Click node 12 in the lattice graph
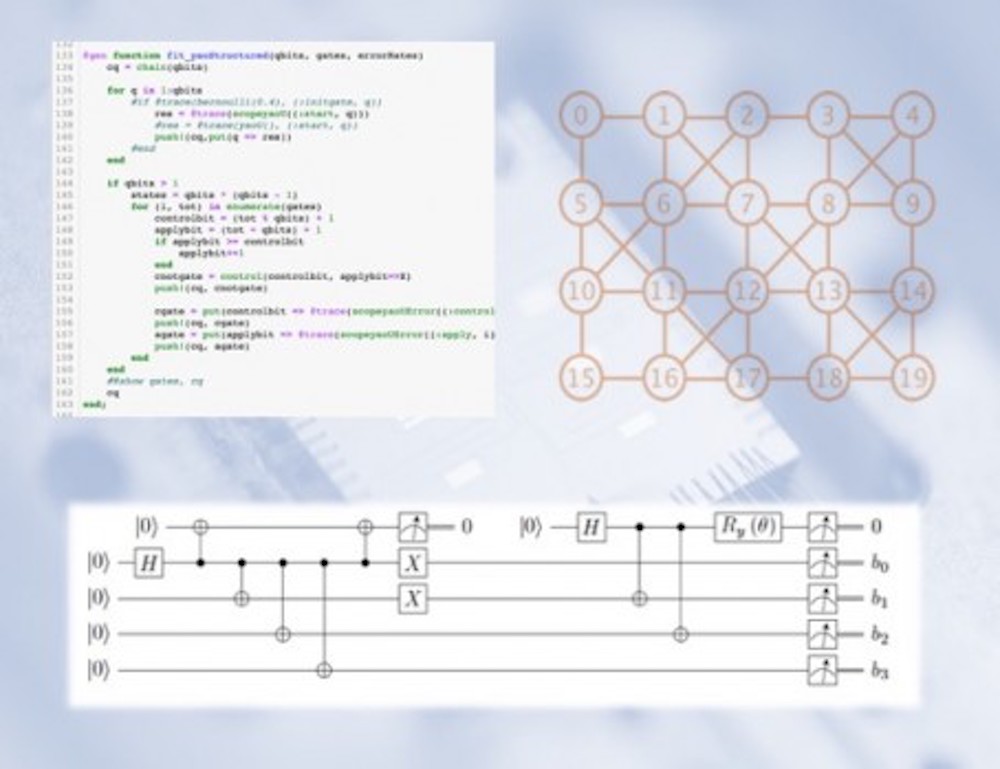 point(744,292)
